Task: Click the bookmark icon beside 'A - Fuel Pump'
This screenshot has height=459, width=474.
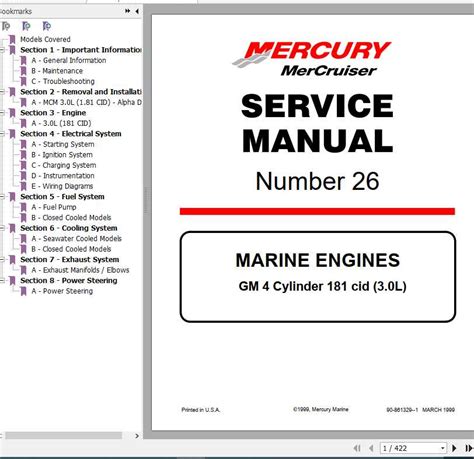Action: 23,207
